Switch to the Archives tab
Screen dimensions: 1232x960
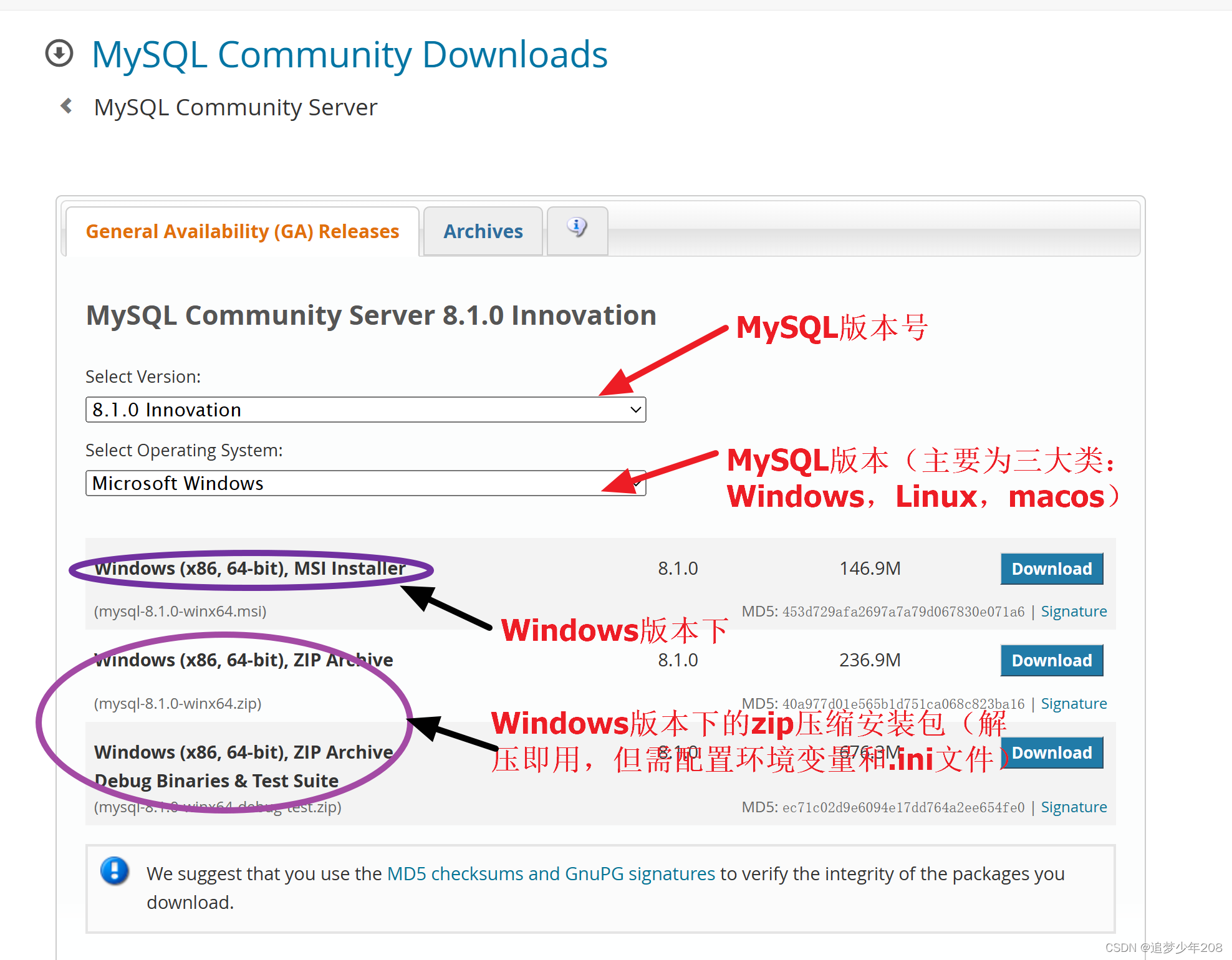[483, 231]
